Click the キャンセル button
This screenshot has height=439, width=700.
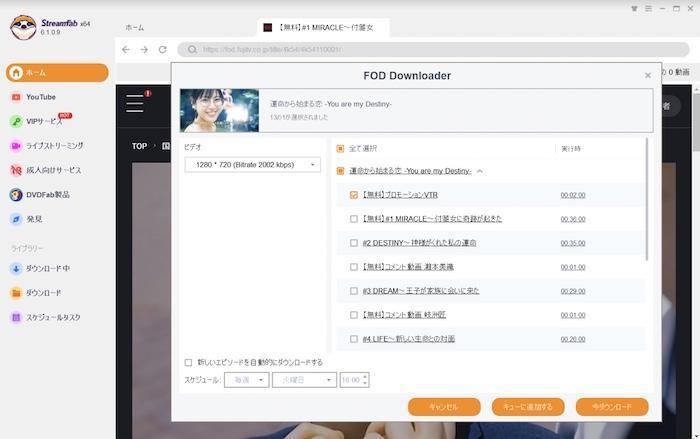pyautogui.click(x=444, y=407)
